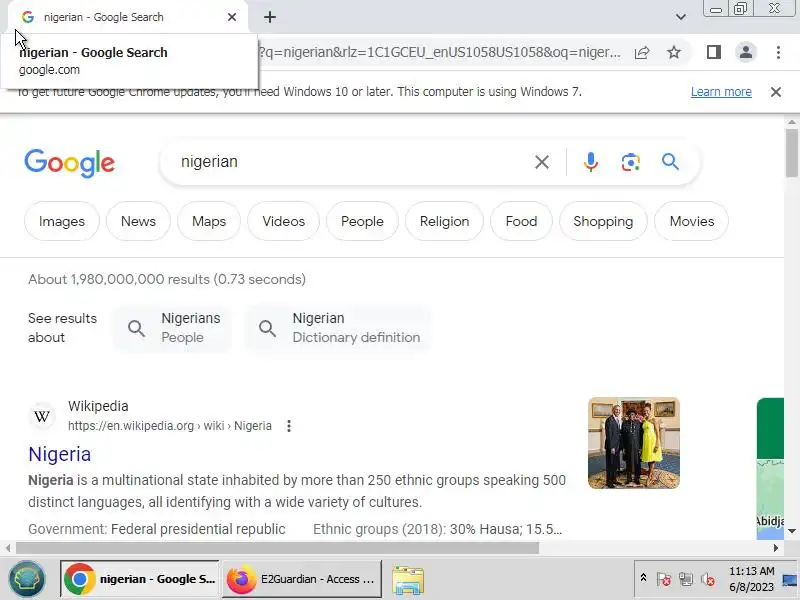Click Government: Federal presidential republic text
This screenshot has width=800, height=600.
coord(157,529)
